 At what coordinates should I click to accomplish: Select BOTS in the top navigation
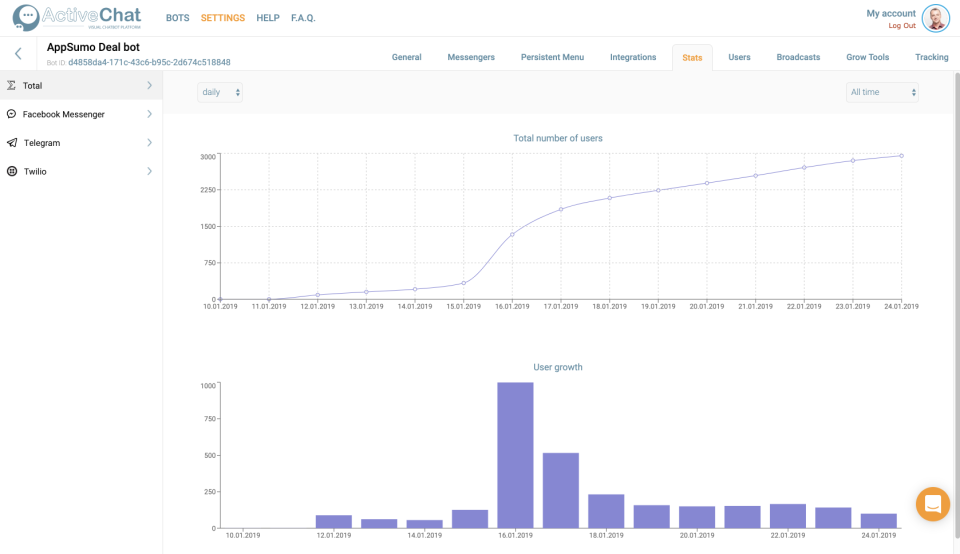(177, 18)
